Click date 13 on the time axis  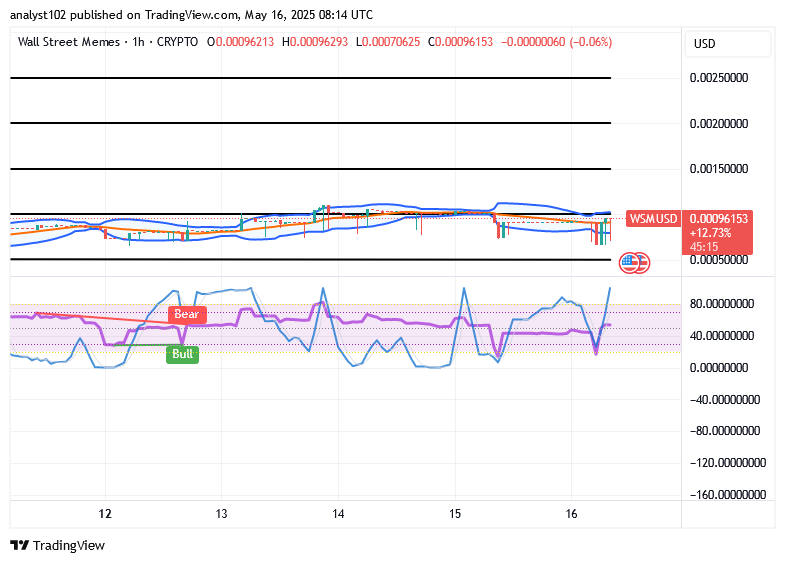click(x=221, y=514)
